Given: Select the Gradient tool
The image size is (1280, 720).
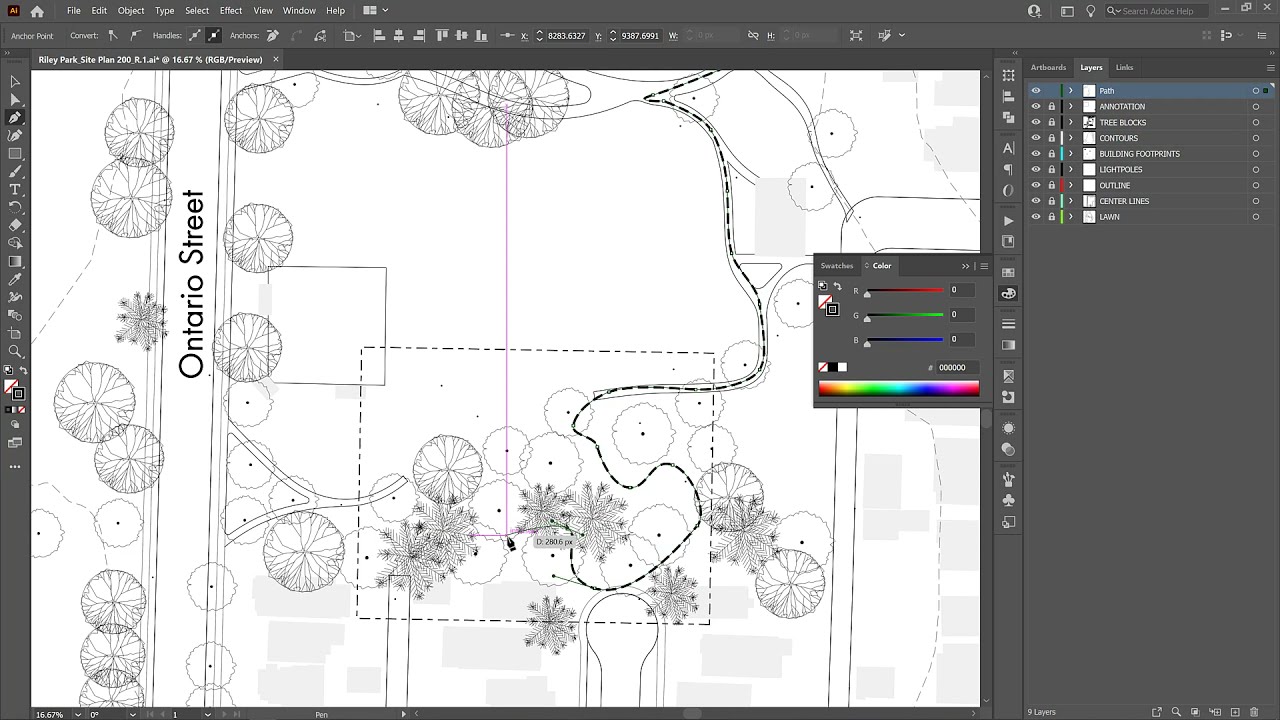Looking at the screenshot, I should click(15, 262).
